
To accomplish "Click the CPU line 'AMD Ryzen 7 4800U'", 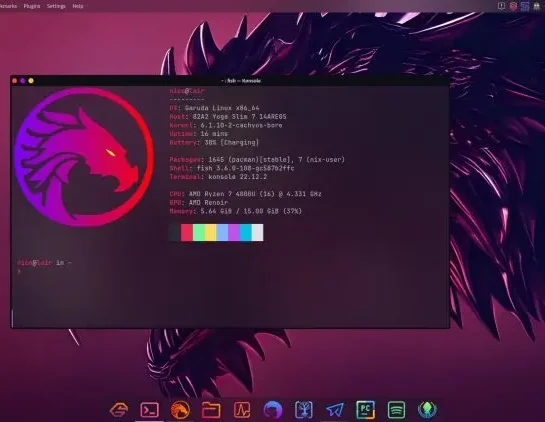I will point(246,194).
